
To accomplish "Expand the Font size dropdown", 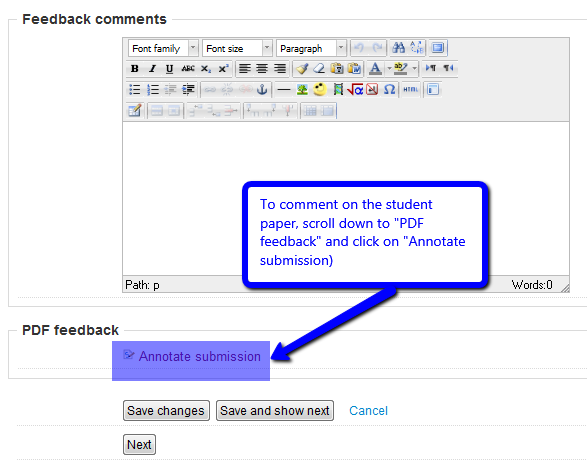I will pos(237,48).
